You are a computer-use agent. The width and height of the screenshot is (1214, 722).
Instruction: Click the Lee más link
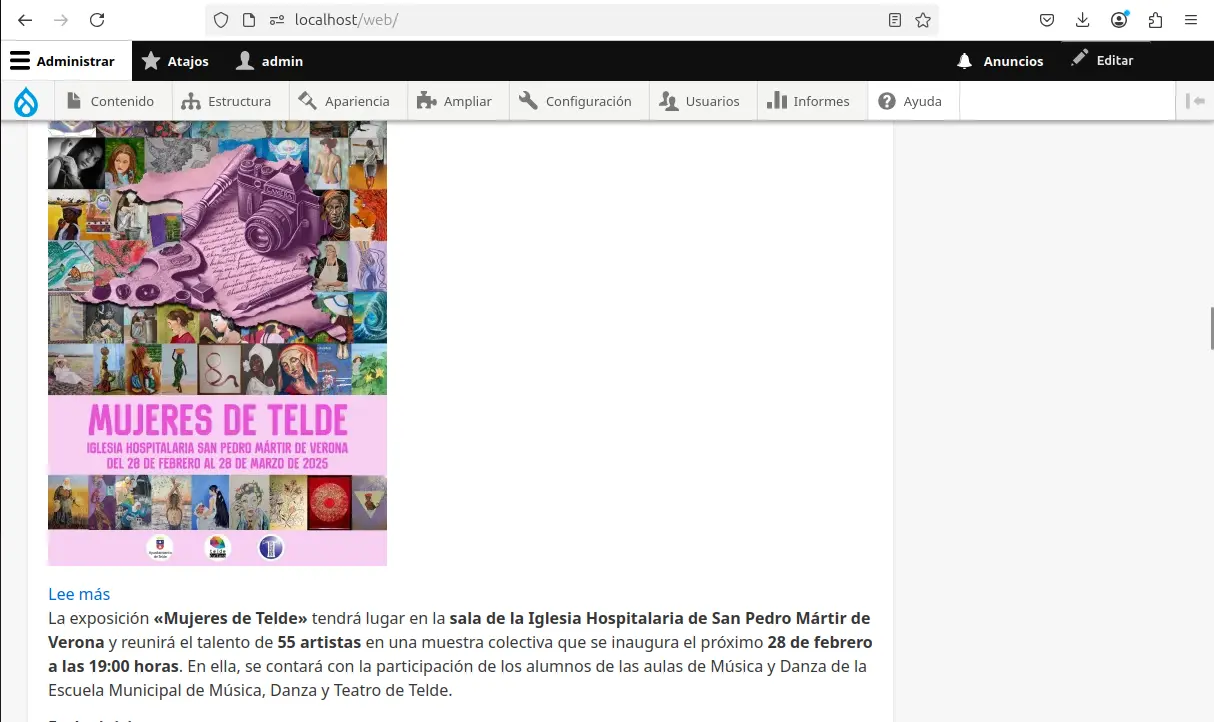(x=79, y=594)
